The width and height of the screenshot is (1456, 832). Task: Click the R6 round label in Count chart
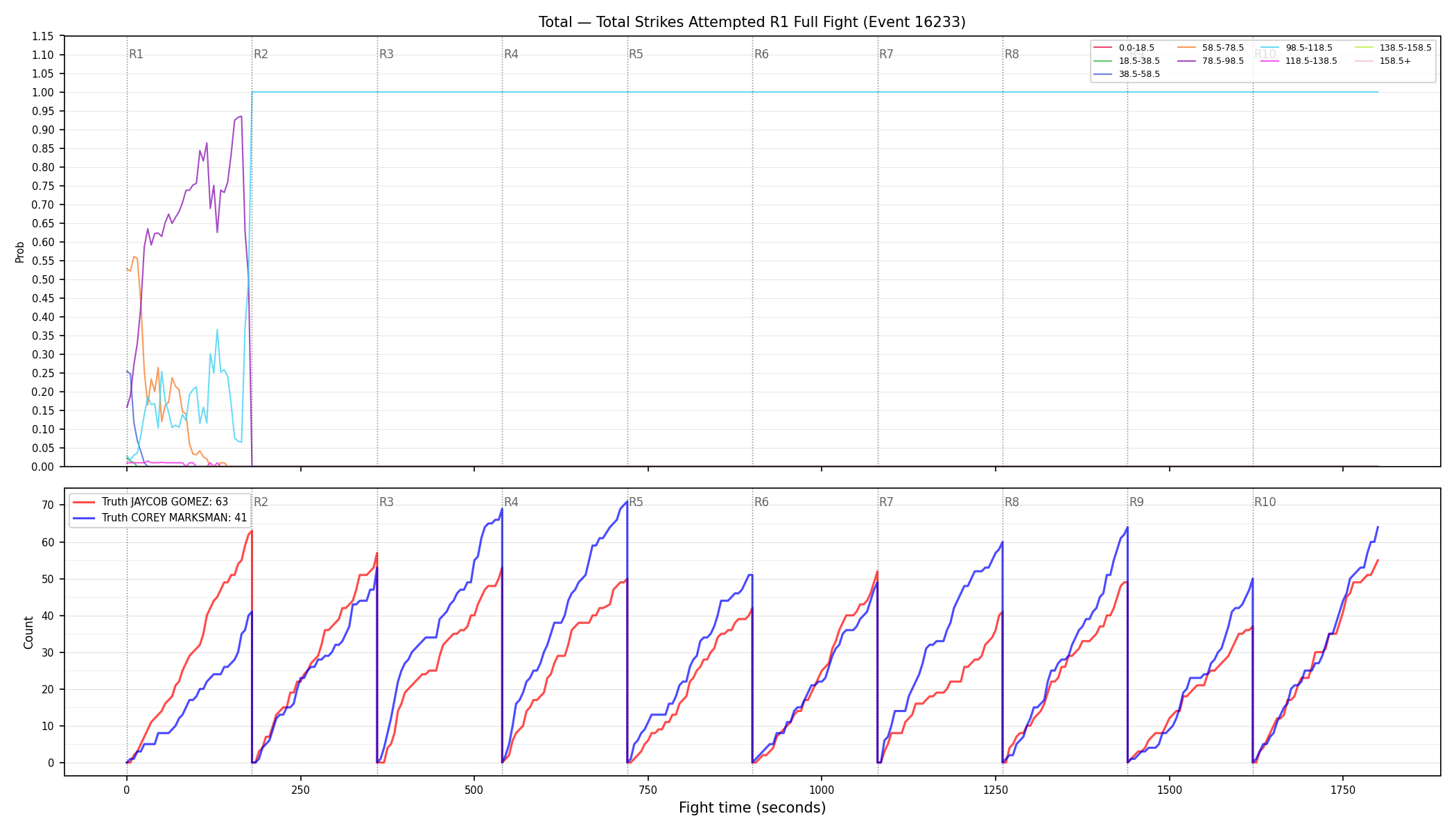(x=761, y=502)
